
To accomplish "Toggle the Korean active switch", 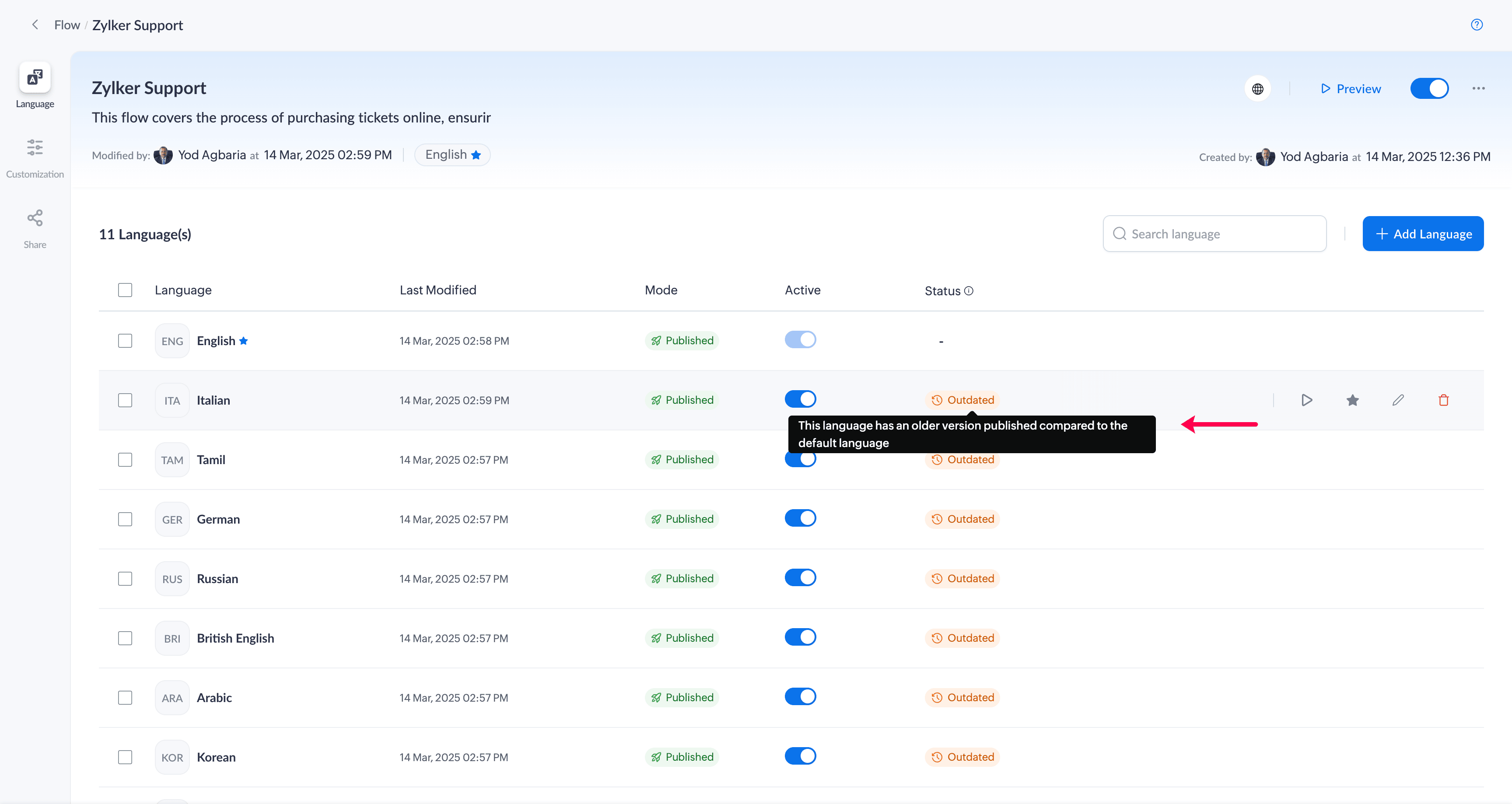I will pyautogui.click(x=800, y=756).
